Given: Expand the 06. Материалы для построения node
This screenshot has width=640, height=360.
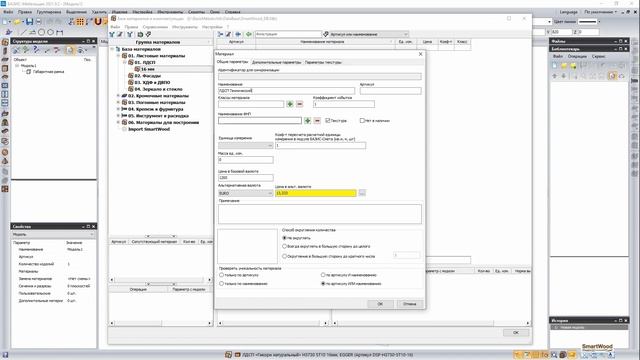Looking at the screenshot, I should point(118,122).
